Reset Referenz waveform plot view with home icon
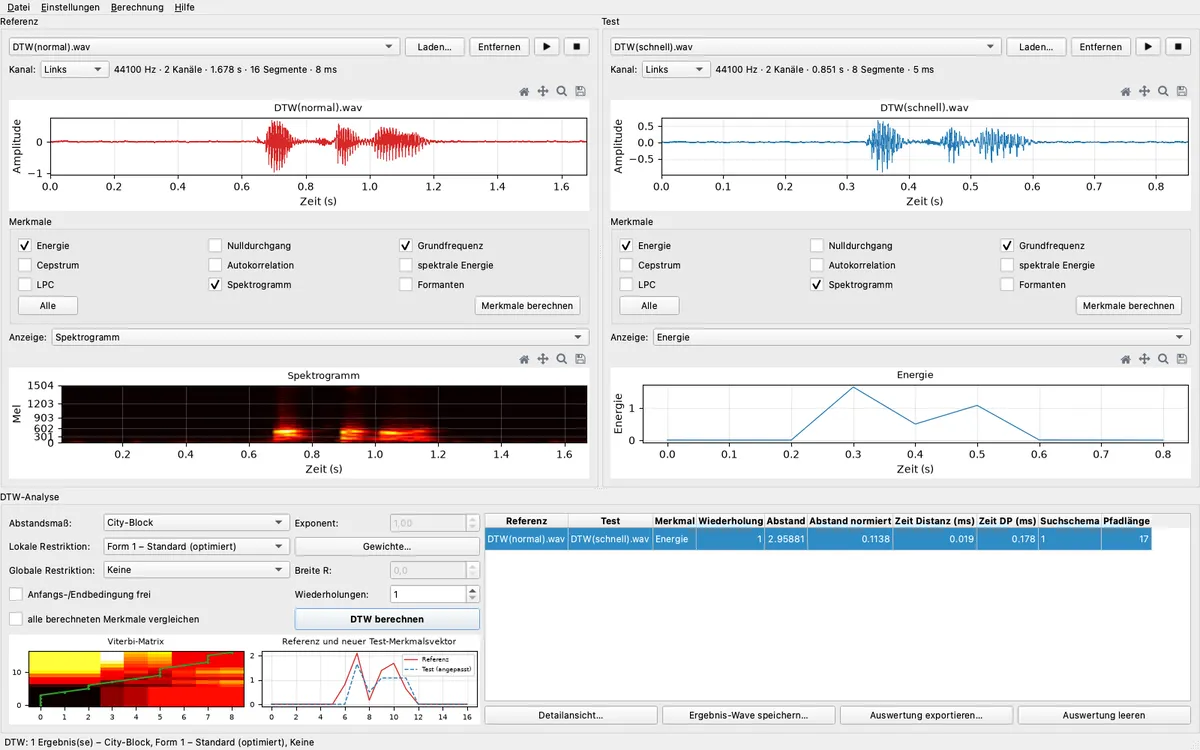Viewport: 1200px width, 750px height. click(524, 91)
